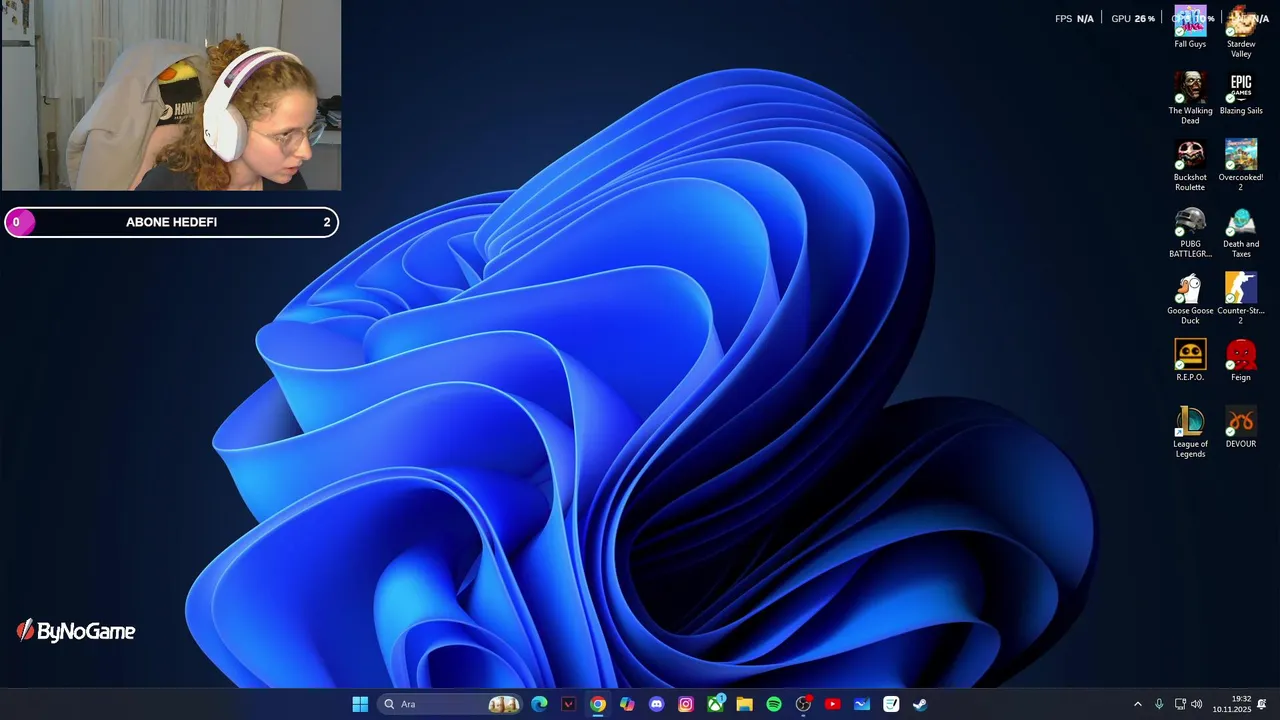This screenshot has width=1280, height=720.
Task: Click the Ara search box in the taskbar
Action: click(x=451, y=704)
